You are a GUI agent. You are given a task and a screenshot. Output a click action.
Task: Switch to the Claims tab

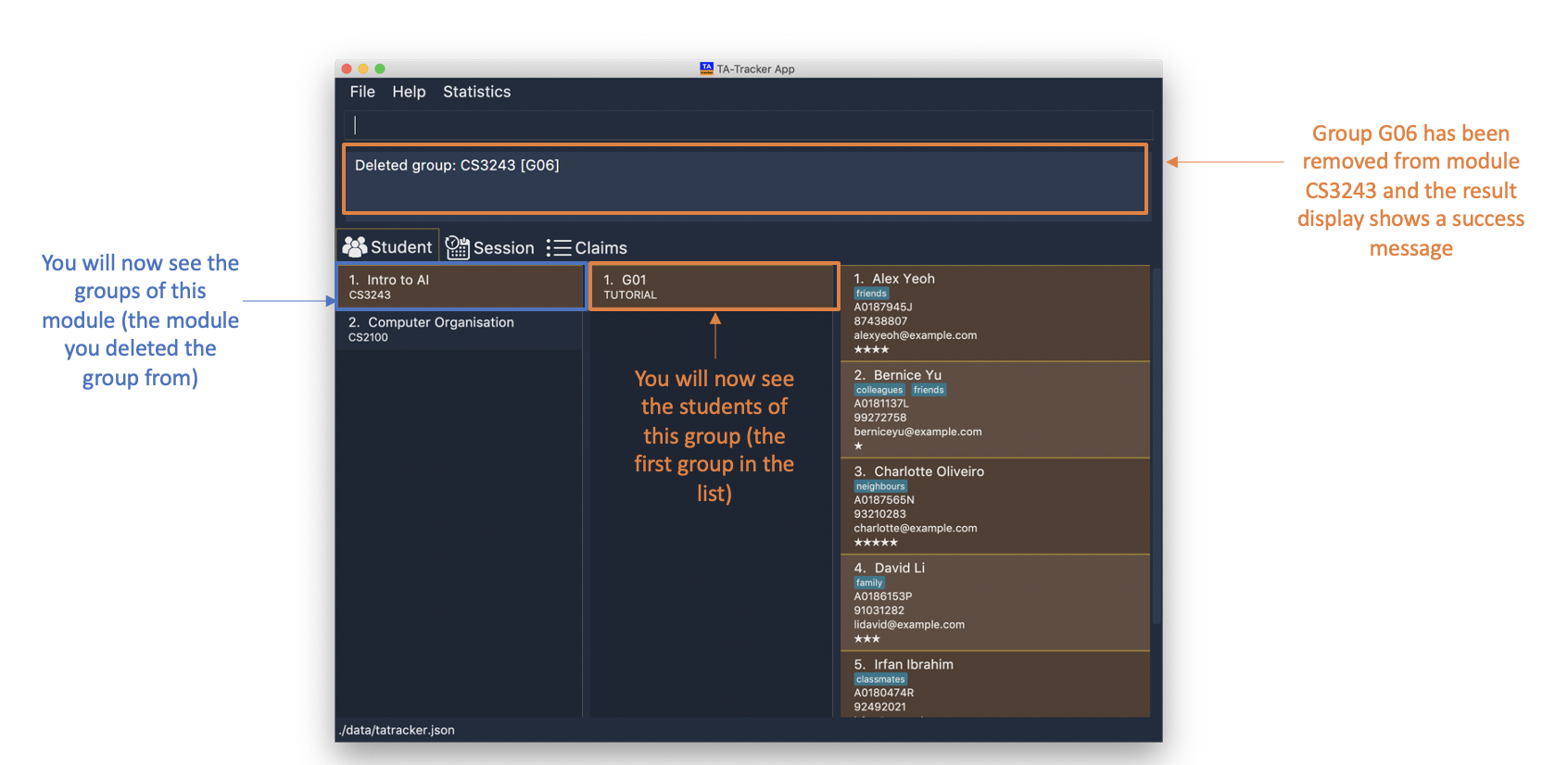[x=587, y=247]
